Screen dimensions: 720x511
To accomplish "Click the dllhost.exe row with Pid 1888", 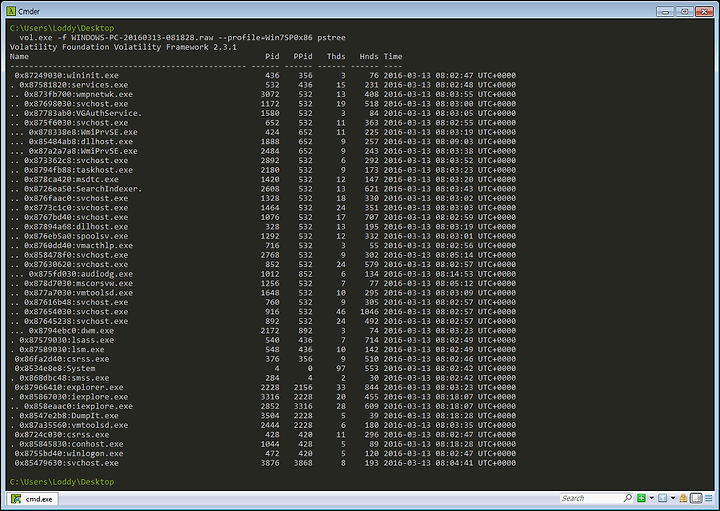I will pyautogui.click(x=263, y=141).
